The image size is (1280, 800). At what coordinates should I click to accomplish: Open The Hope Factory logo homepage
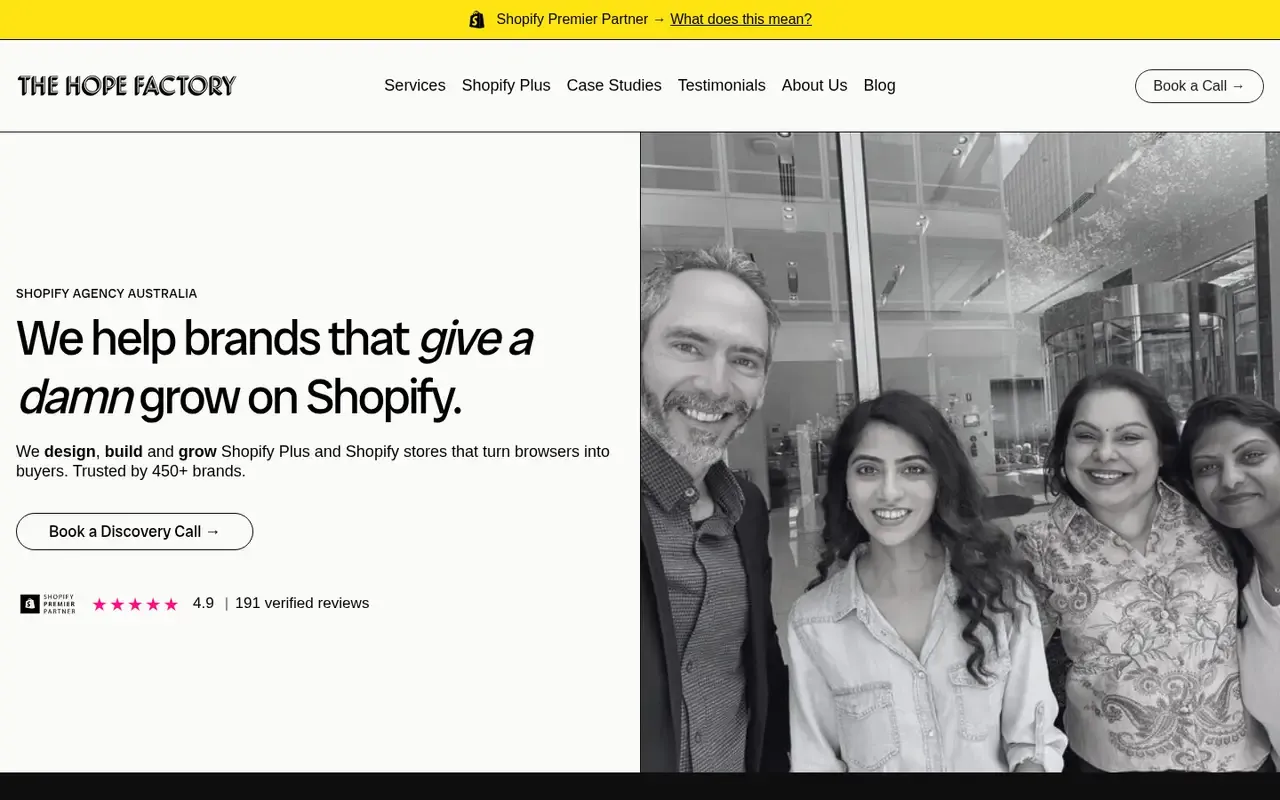tap(127, 86)
